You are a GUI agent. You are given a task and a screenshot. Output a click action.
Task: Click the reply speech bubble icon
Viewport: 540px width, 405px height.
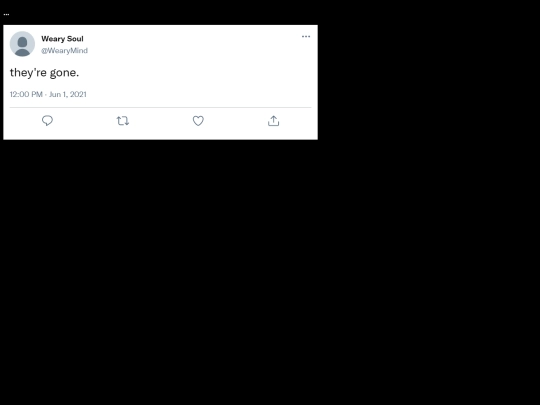[x=47, y=121]
